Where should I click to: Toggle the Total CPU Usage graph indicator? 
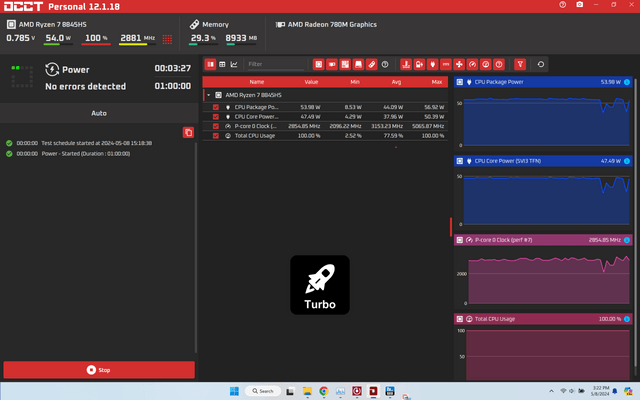(x=627, y=319)
